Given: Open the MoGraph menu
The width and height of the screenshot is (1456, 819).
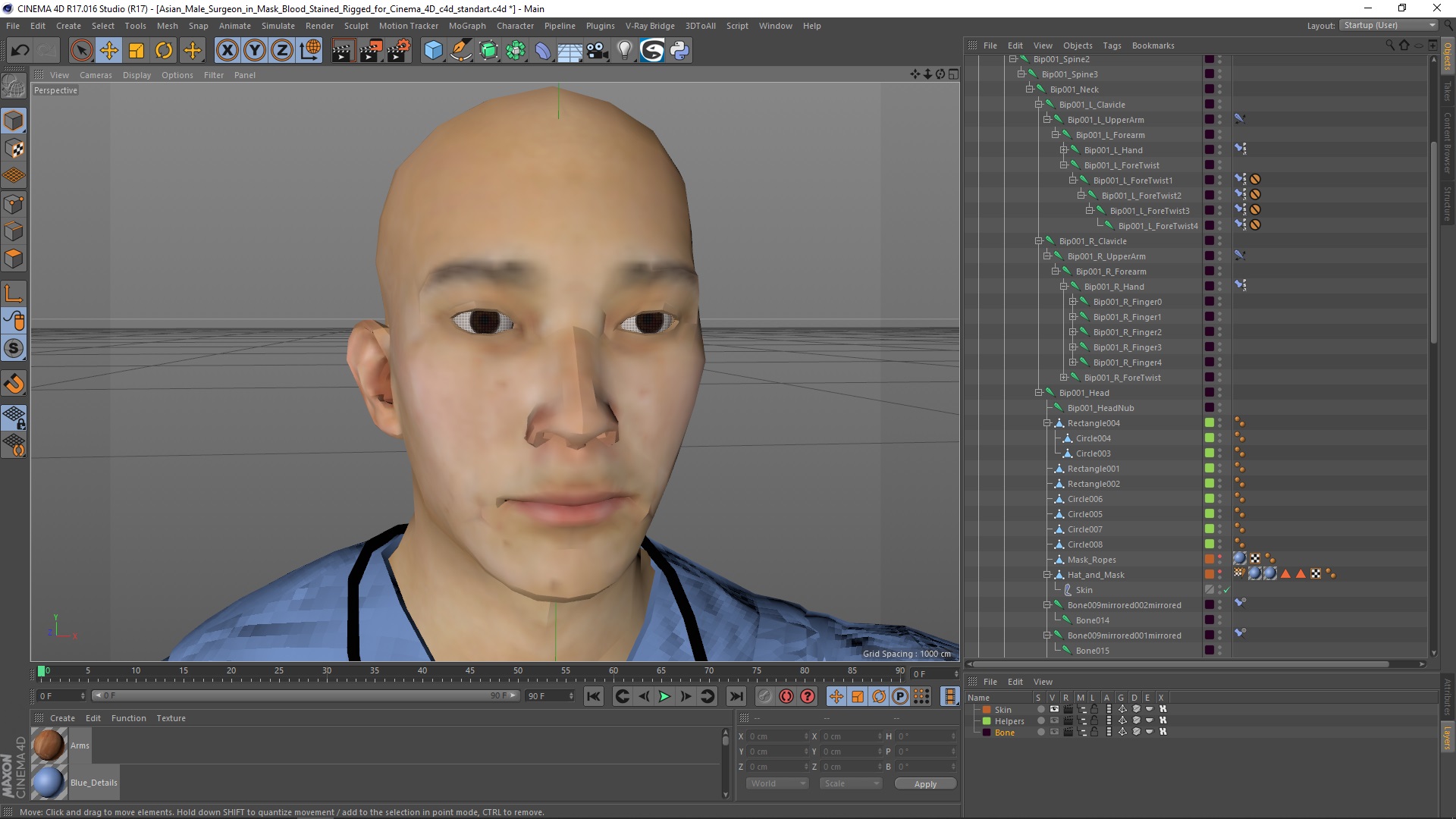Looking at the screenshot, I should (467, 26).
